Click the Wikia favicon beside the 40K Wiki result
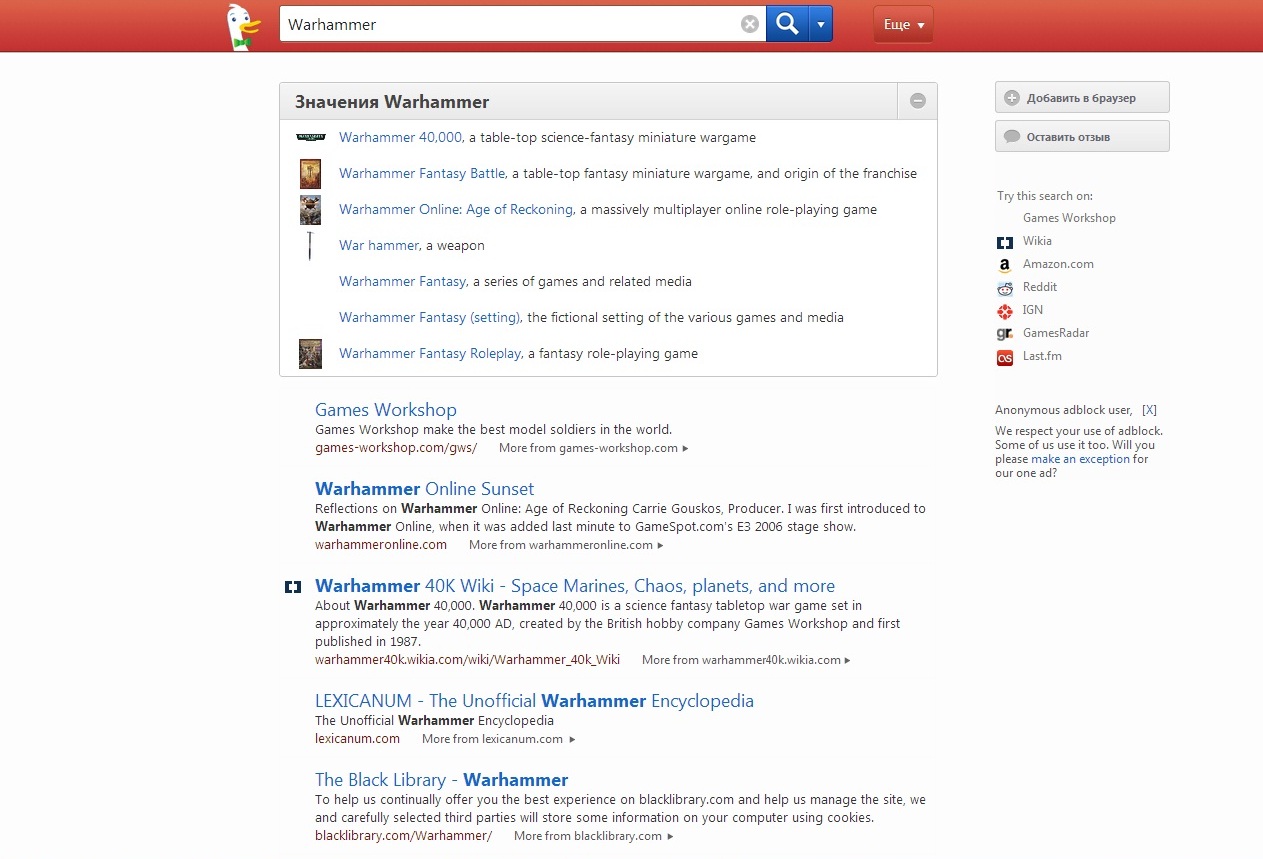 pos(293,587)
